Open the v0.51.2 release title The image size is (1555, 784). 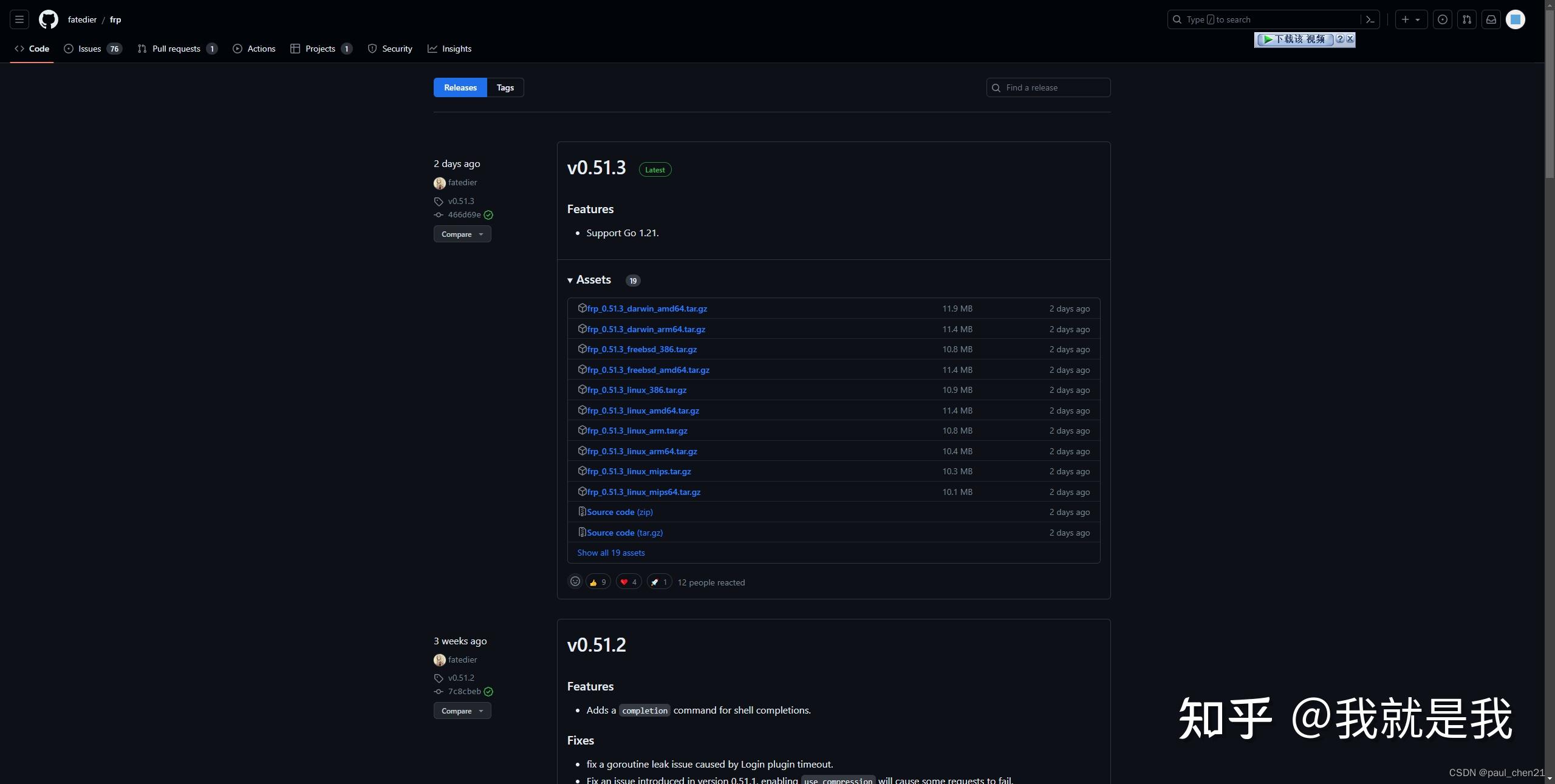[x=596, y=645]
